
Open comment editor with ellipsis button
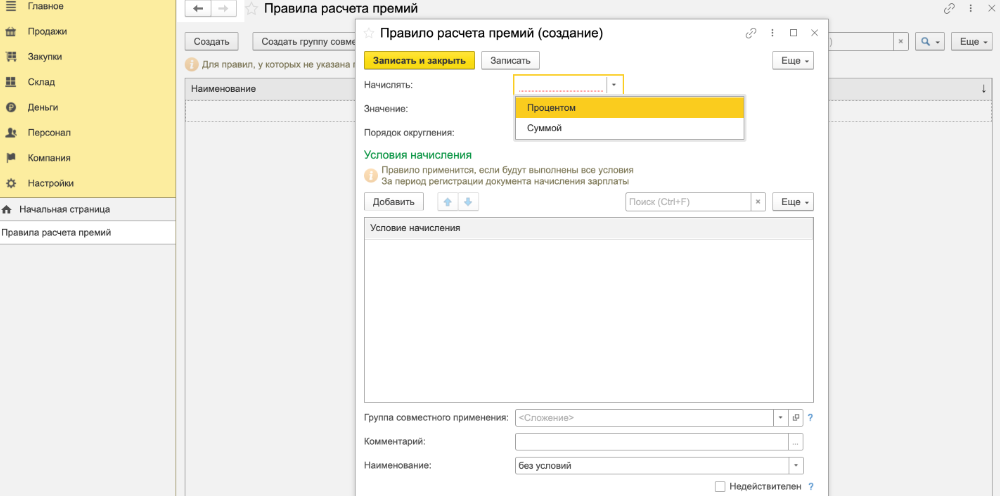(x=796, y=442)
